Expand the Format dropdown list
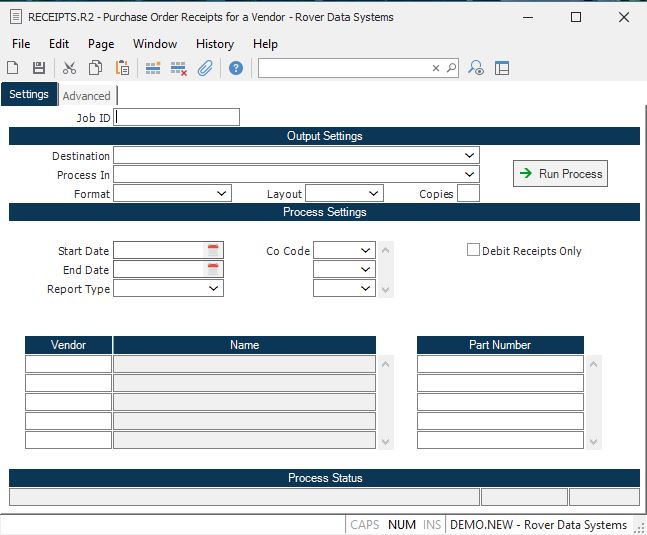This screenshot has width=647, height=535. click(x=221, y=194)
